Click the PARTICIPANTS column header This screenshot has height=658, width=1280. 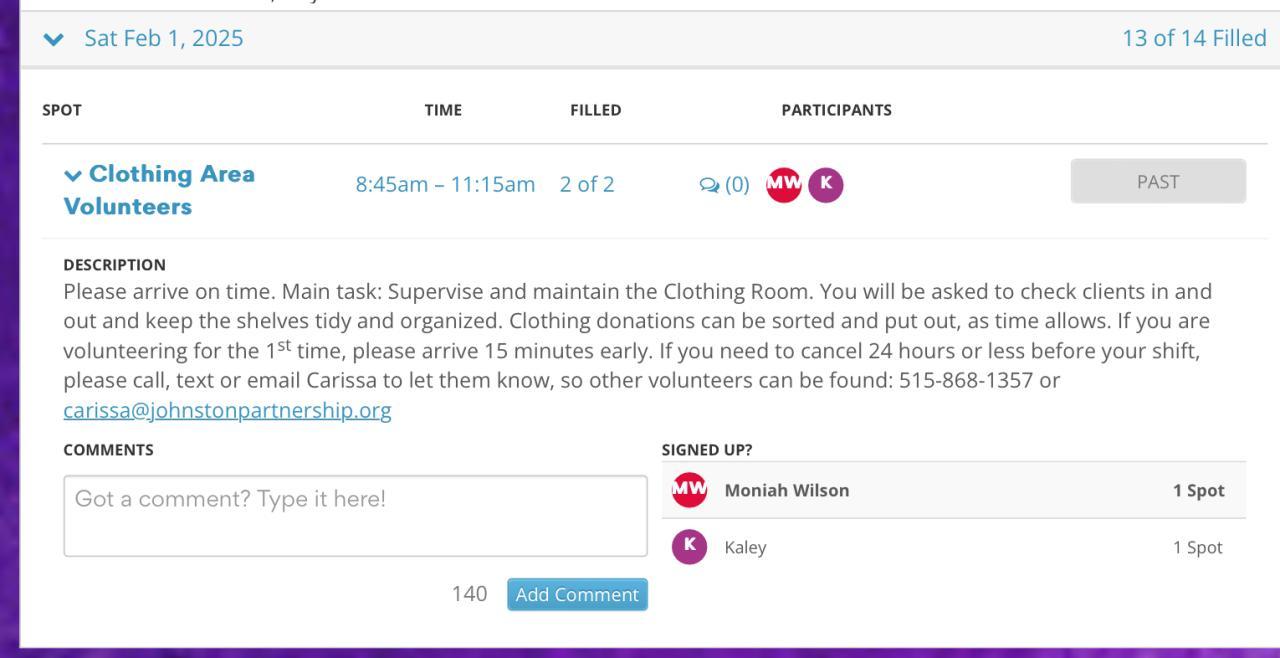click(x=836, y=110)
